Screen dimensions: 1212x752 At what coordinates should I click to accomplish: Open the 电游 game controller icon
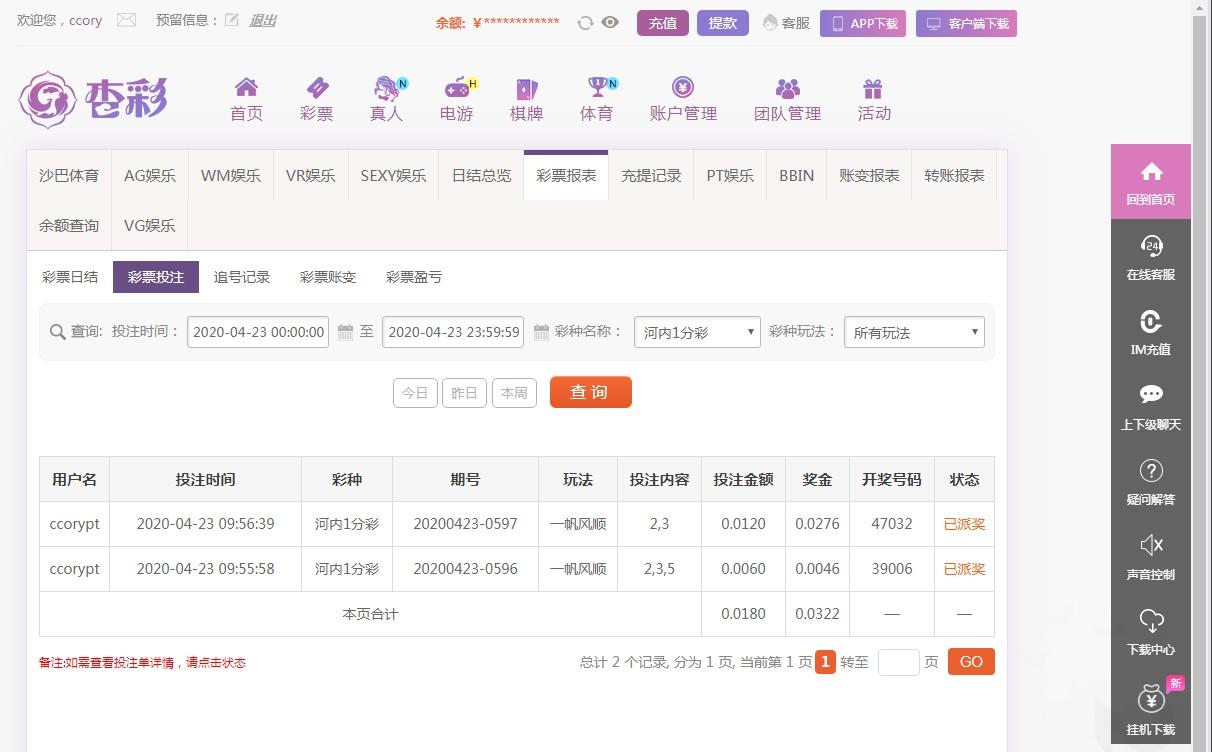[458, 88]
